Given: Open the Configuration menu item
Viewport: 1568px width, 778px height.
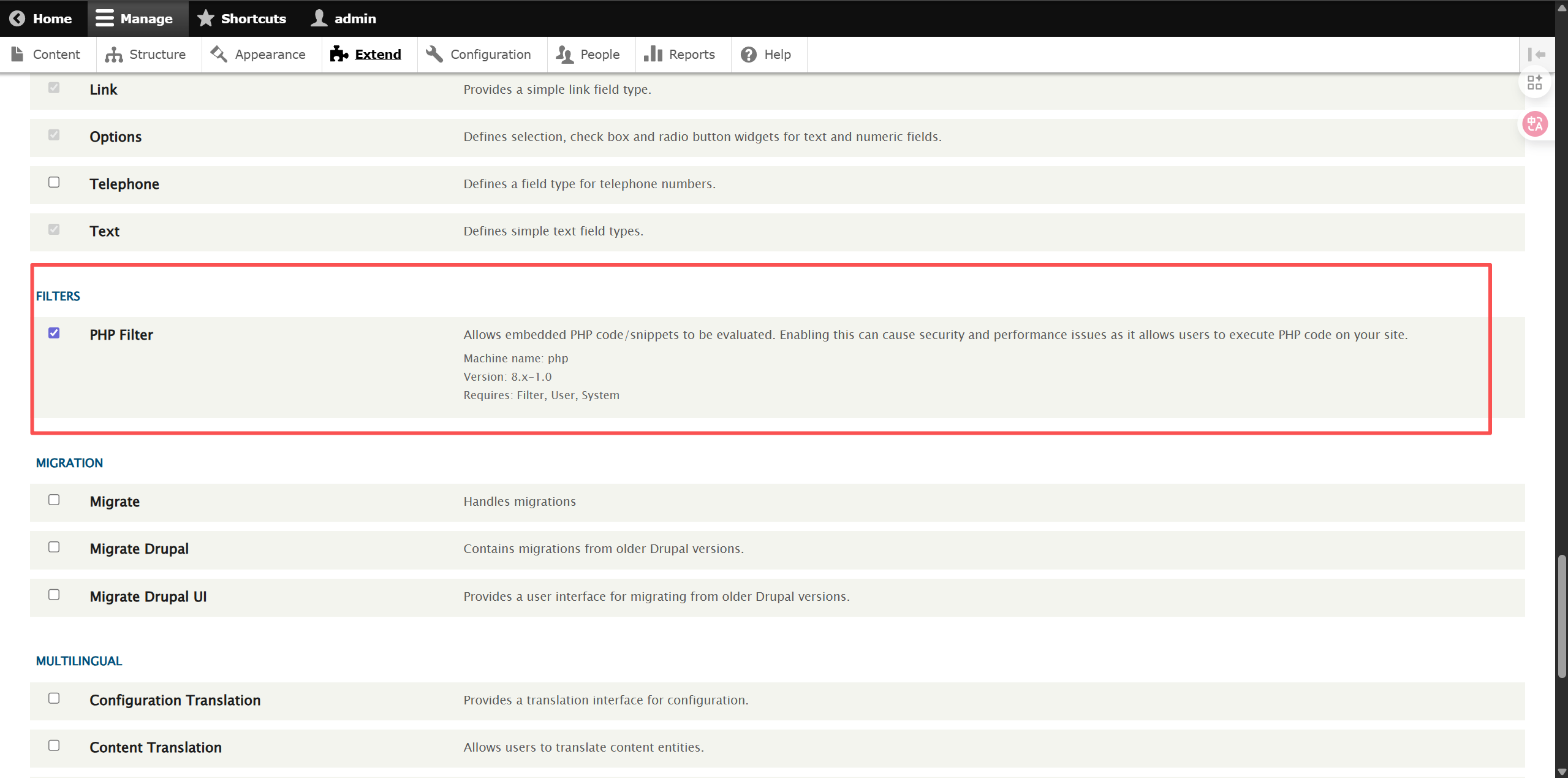Looking at the screenshot, I should click(x=482, y=55).
